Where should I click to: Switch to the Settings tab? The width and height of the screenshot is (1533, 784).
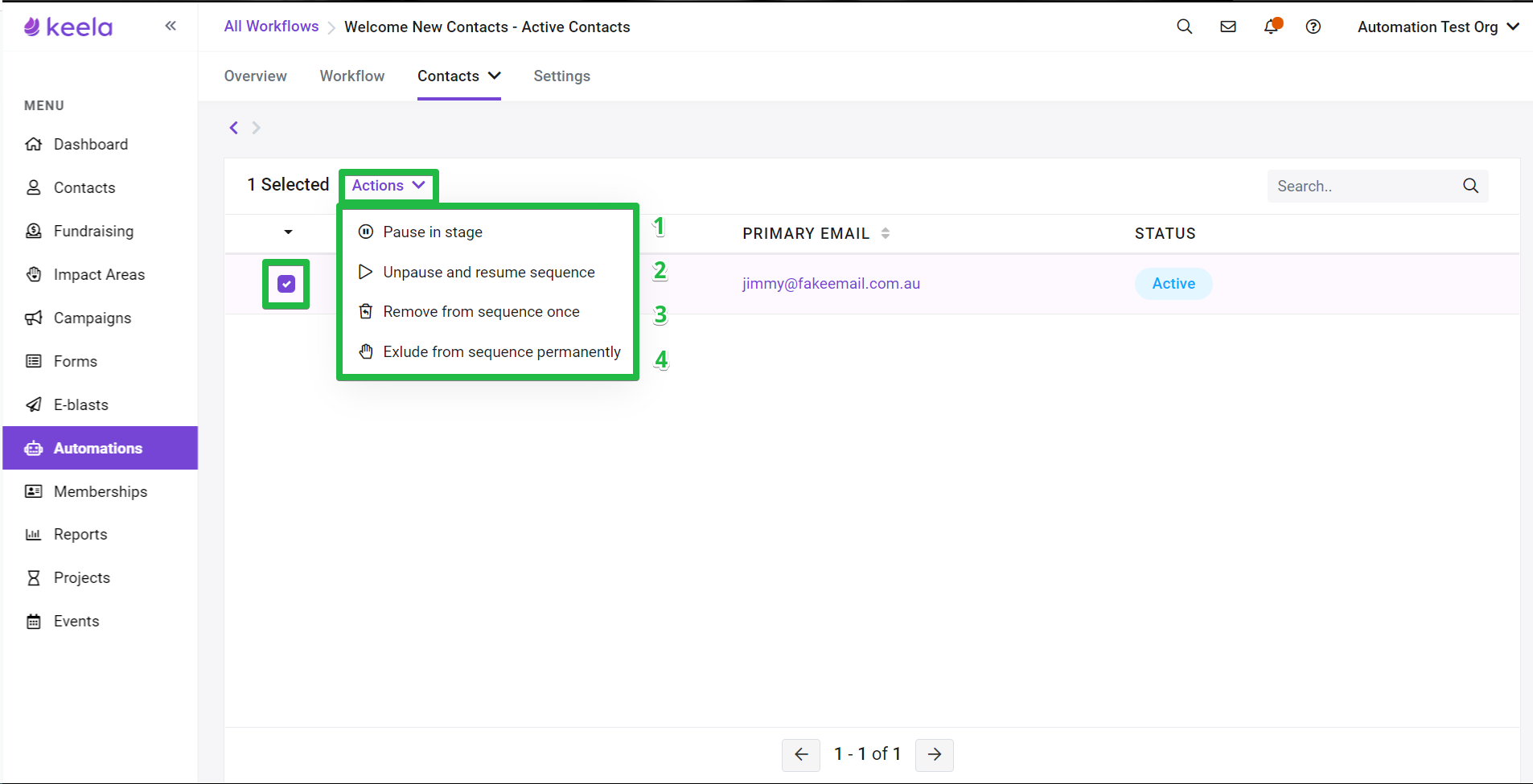562,76
